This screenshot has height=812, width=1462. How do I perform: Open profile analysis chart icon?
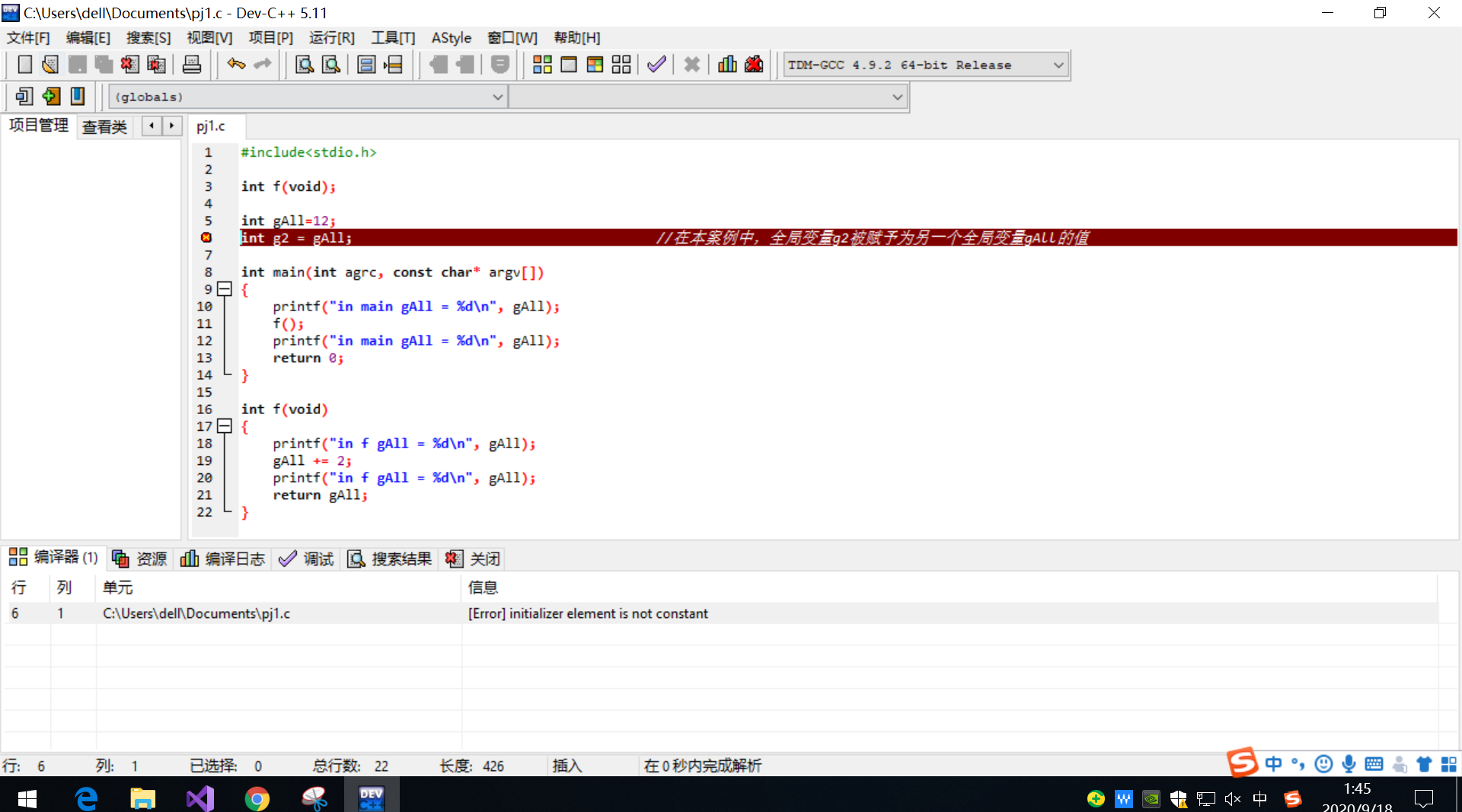click(727, 65)
